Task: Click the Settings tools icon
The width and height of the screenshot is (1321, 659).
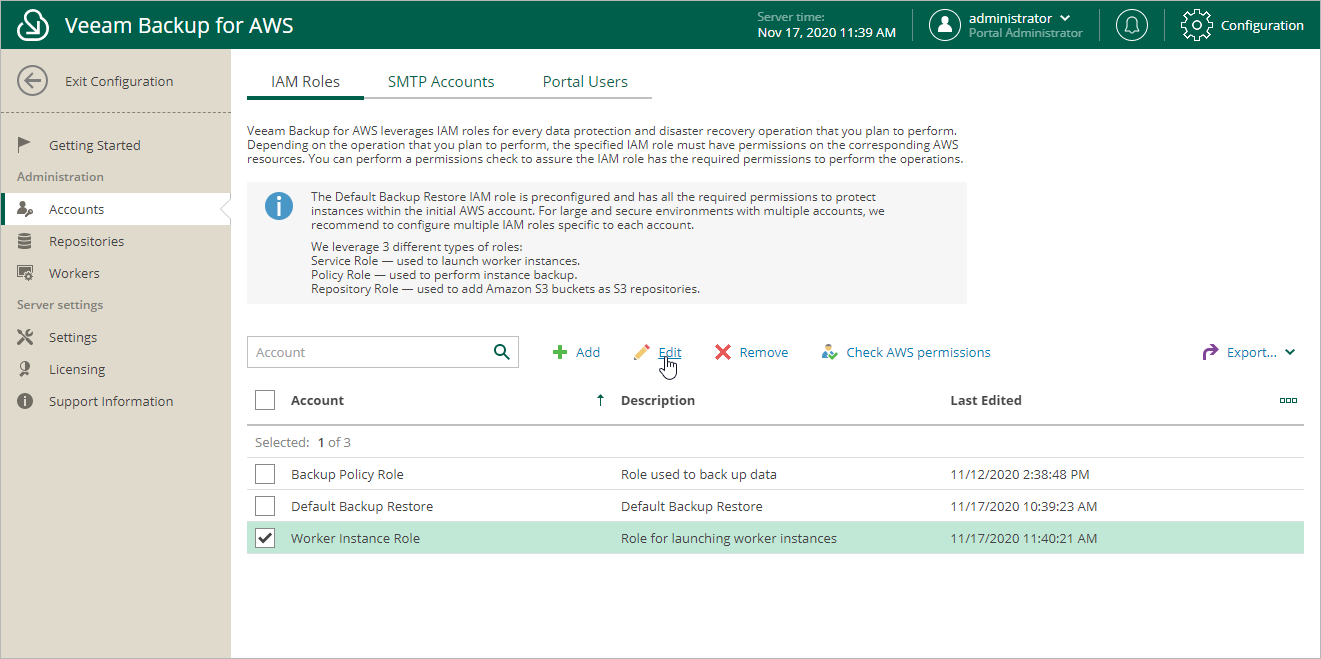Action: point(26,337)
